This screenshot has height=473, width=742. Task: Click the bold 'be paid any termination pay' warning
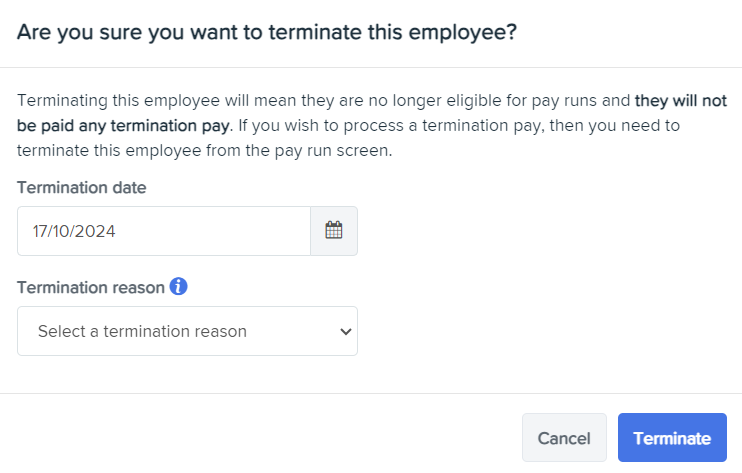tap(125, 126)
